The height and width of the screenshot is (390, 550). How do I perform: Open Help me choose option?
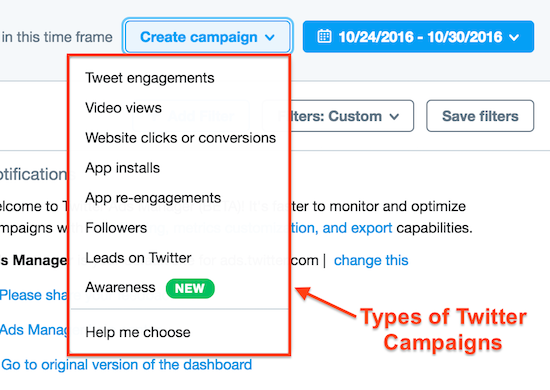pos(138,332)
